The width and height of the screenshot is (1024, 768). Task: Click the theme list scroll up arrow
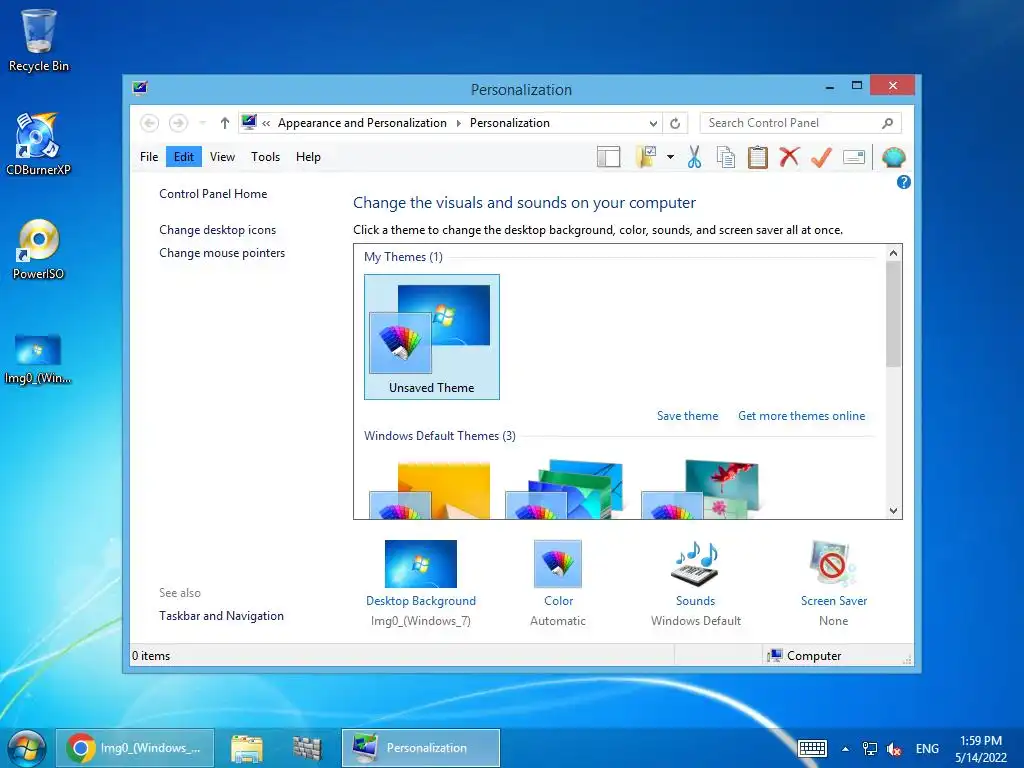(893, 253)
